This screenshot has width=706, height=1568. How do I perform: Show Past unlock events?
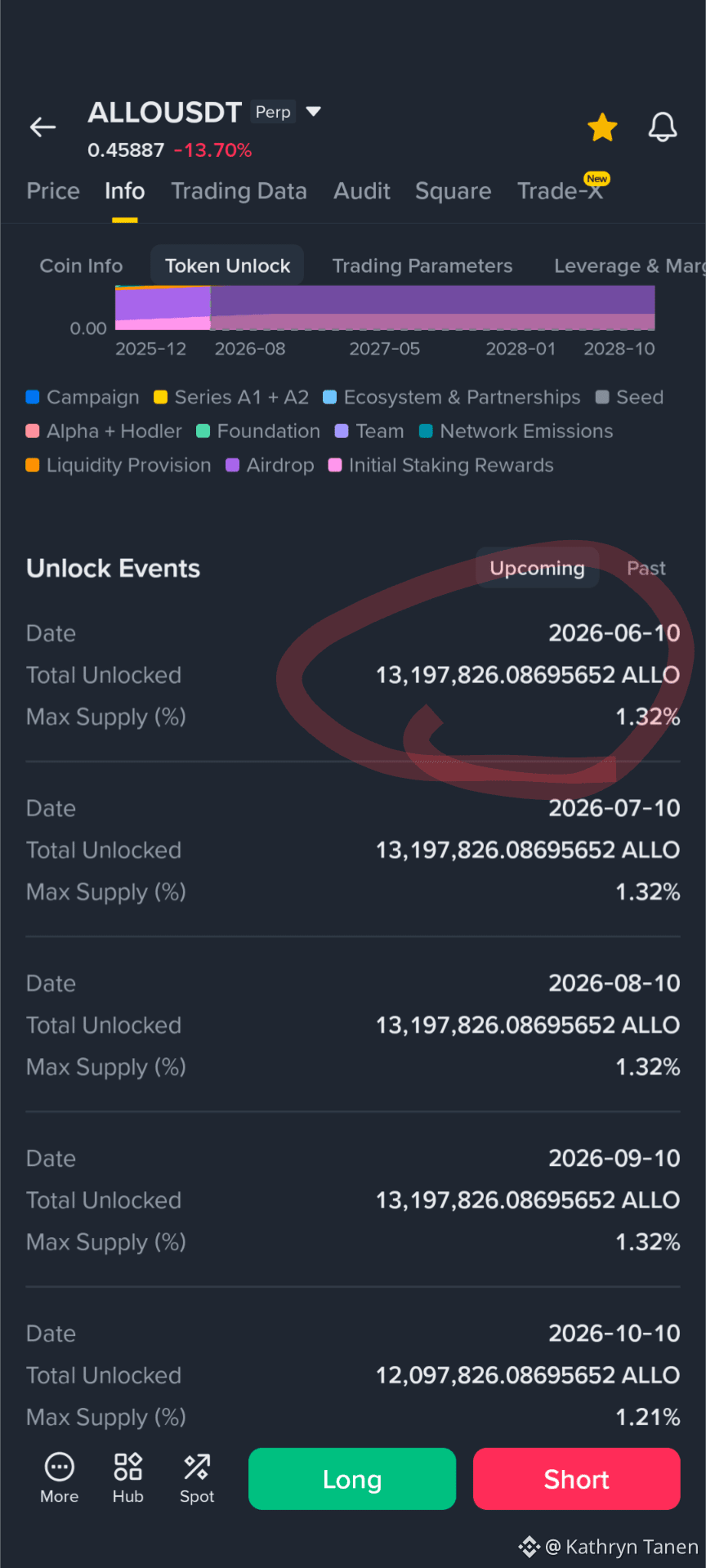646,568
